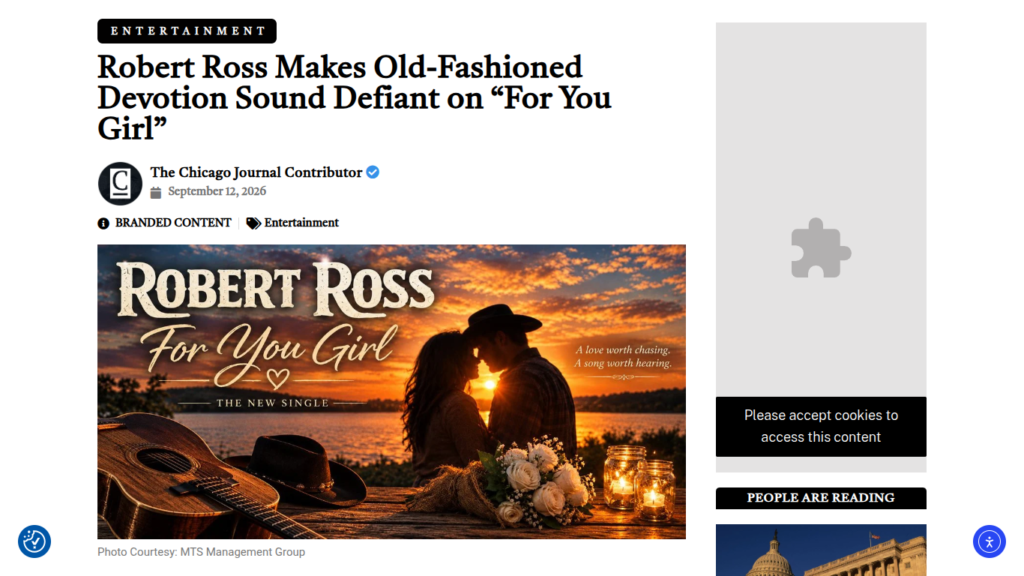The height and width of the screenshot is (576, 1024).
Task: Click The Chicago Journal author logo avatar
Action: click(x=120, y=184)
